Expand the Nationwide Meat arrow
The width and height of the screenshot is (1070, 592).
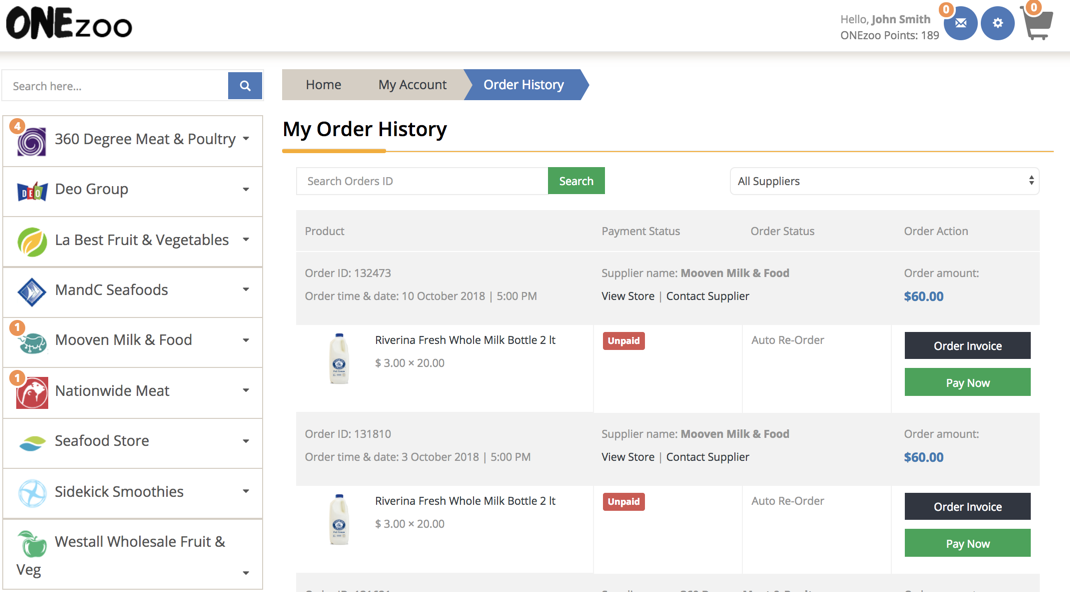(x=246, y=390)
